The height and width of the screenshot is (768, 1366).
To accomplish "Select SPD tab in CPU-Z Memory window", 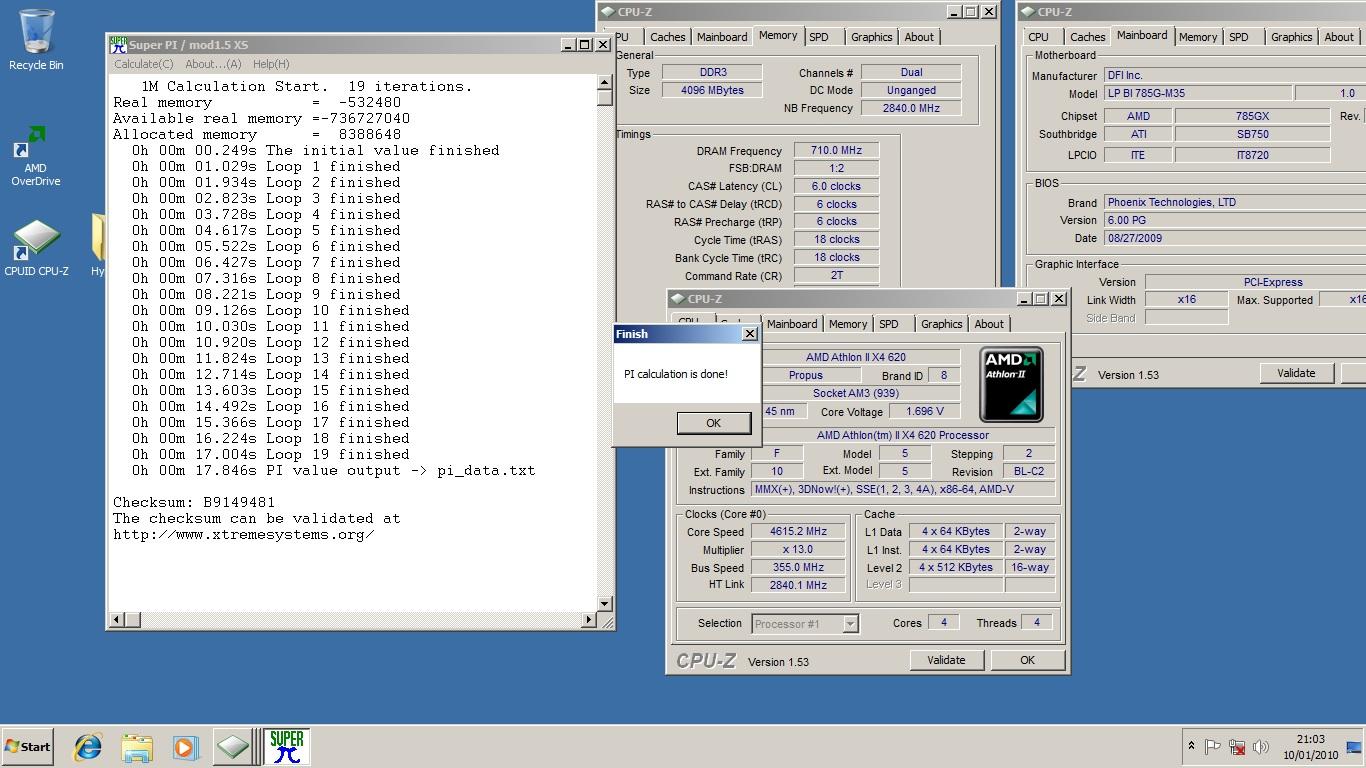I will pos(819,37).
